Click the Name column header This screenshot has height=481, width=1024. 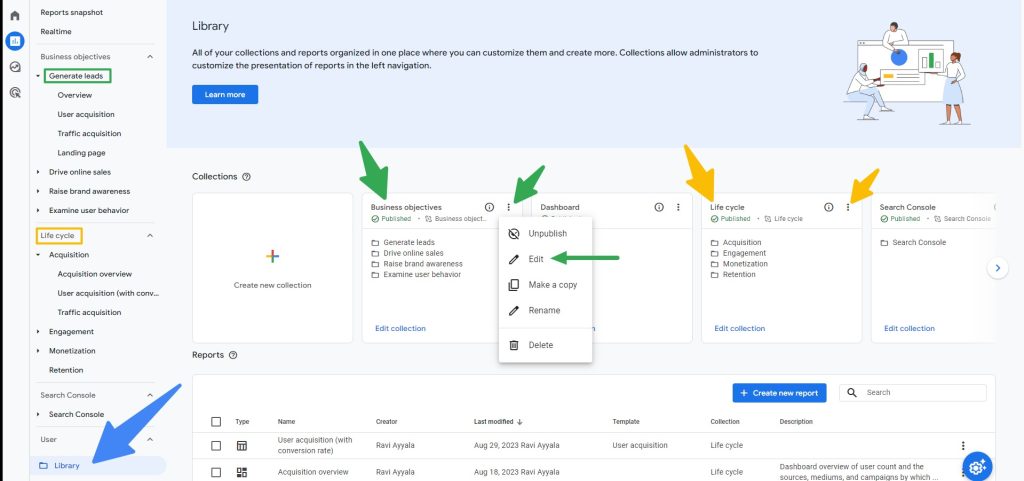tap(286, 422)
